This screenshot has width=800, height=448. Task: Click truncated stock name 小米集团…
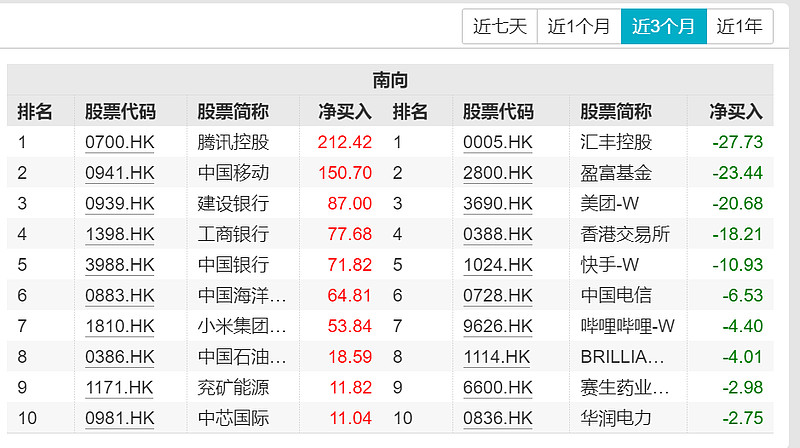[x=242, y=326]
